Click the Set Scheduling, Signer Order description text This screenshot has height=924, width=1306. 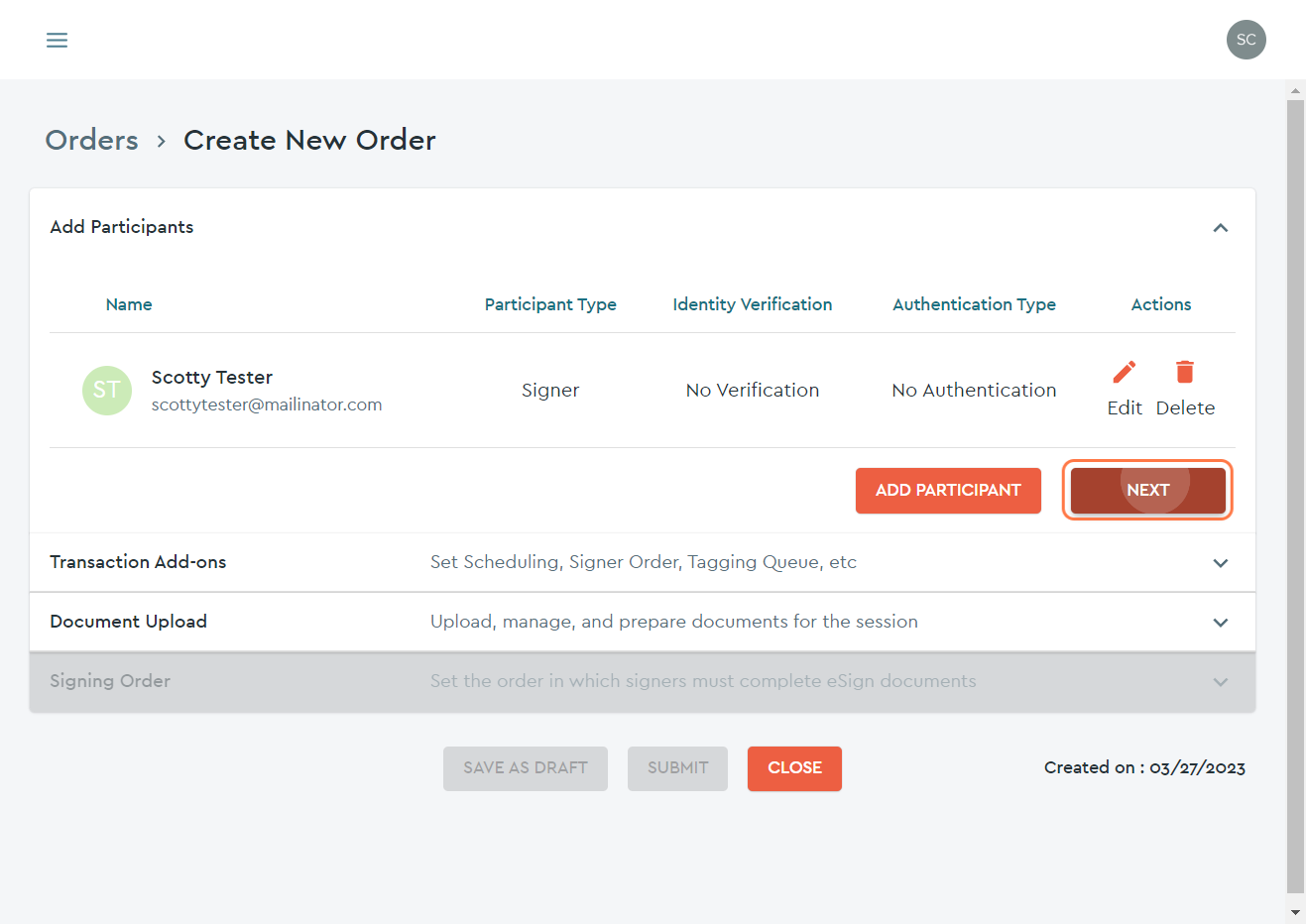click(644, 562)
